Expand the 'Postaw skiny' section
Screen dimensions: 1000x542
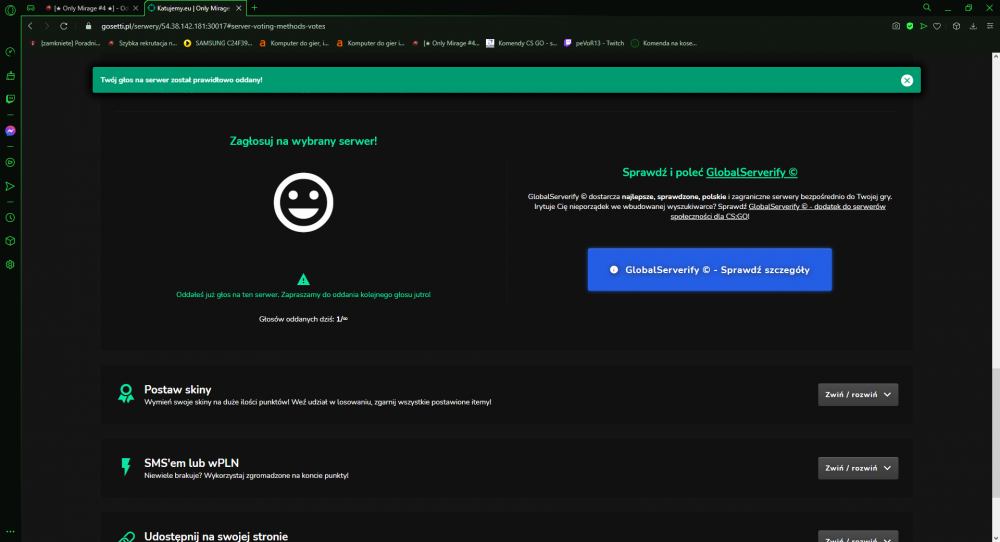point(858,395)
